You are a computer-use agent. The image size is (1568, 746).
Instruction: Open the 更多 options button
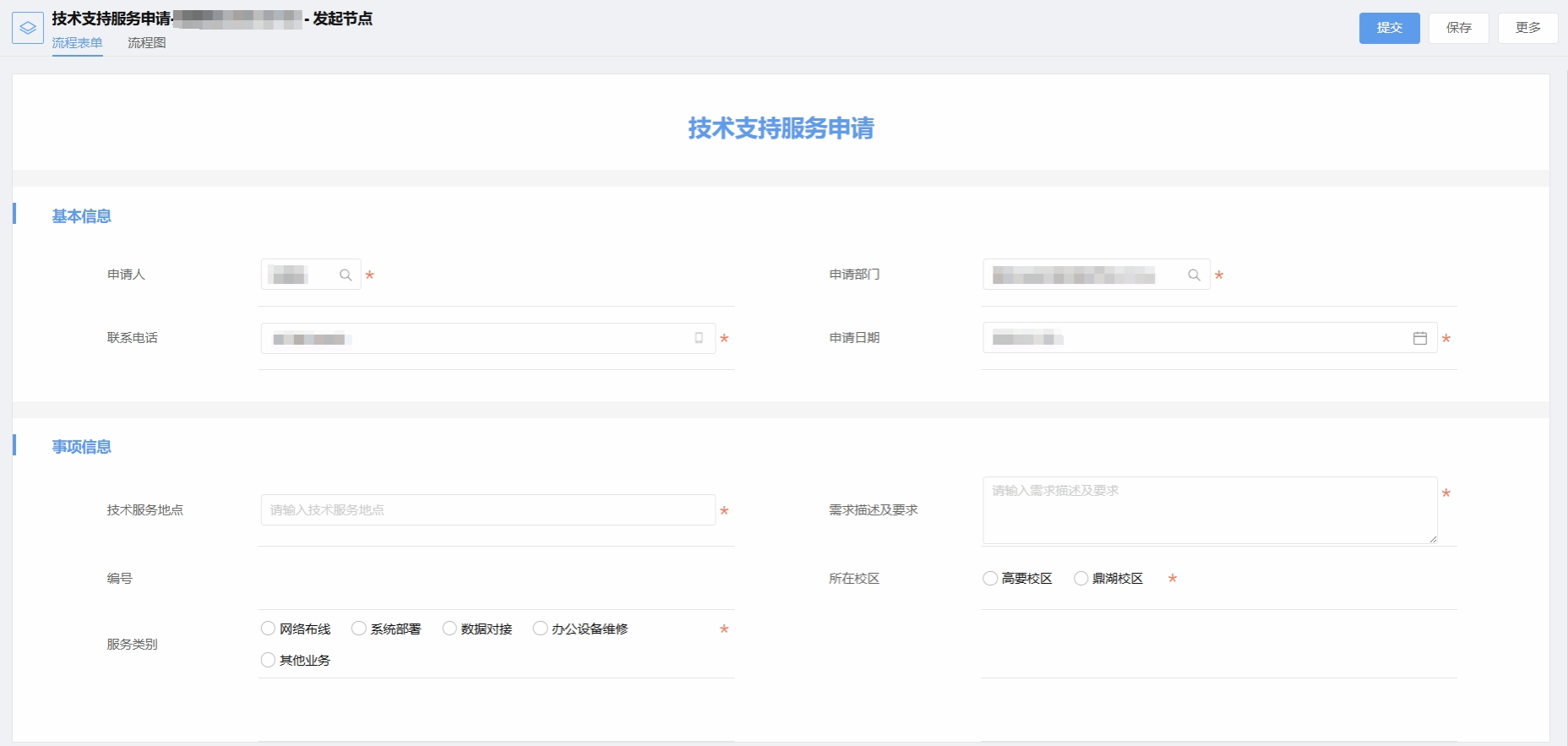[x=1528, y=28]
